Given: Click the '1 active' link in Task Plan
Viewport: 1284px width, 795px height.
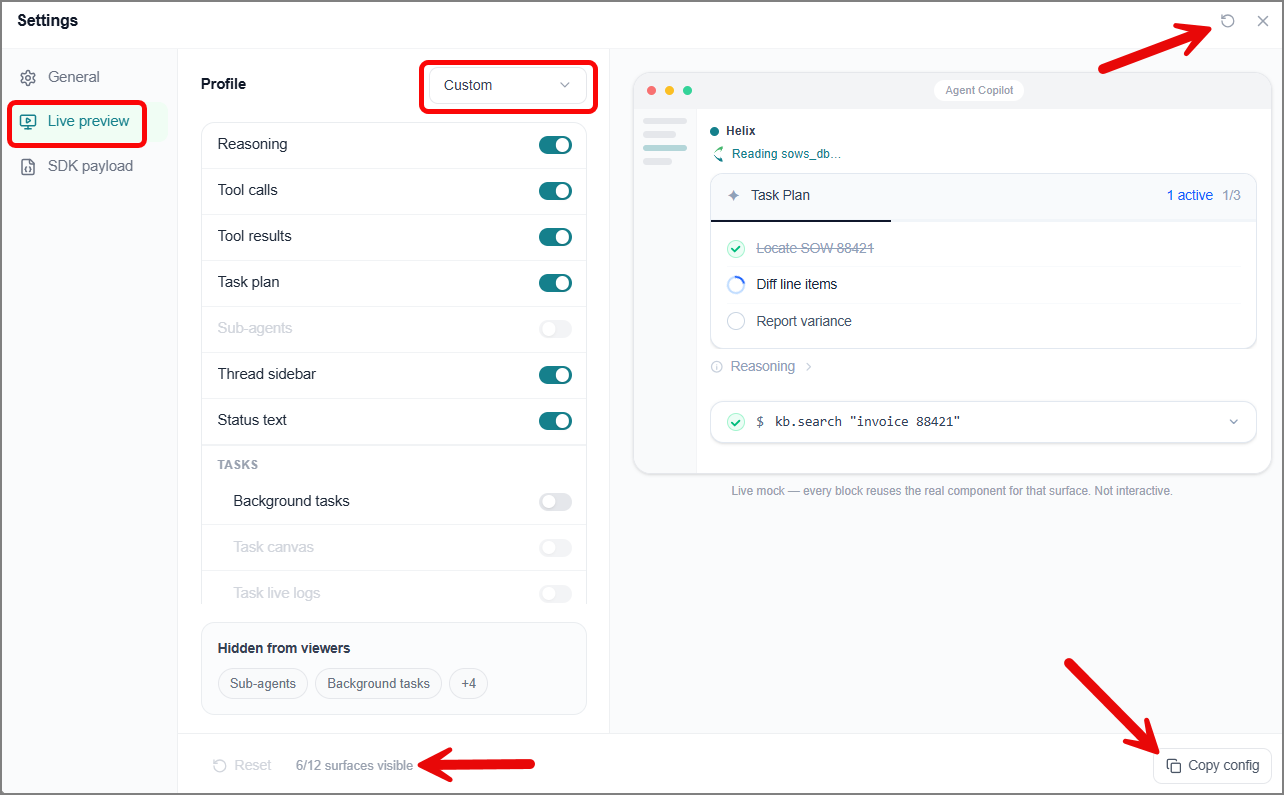Looking at the screenshot, I should point(1190,195).
